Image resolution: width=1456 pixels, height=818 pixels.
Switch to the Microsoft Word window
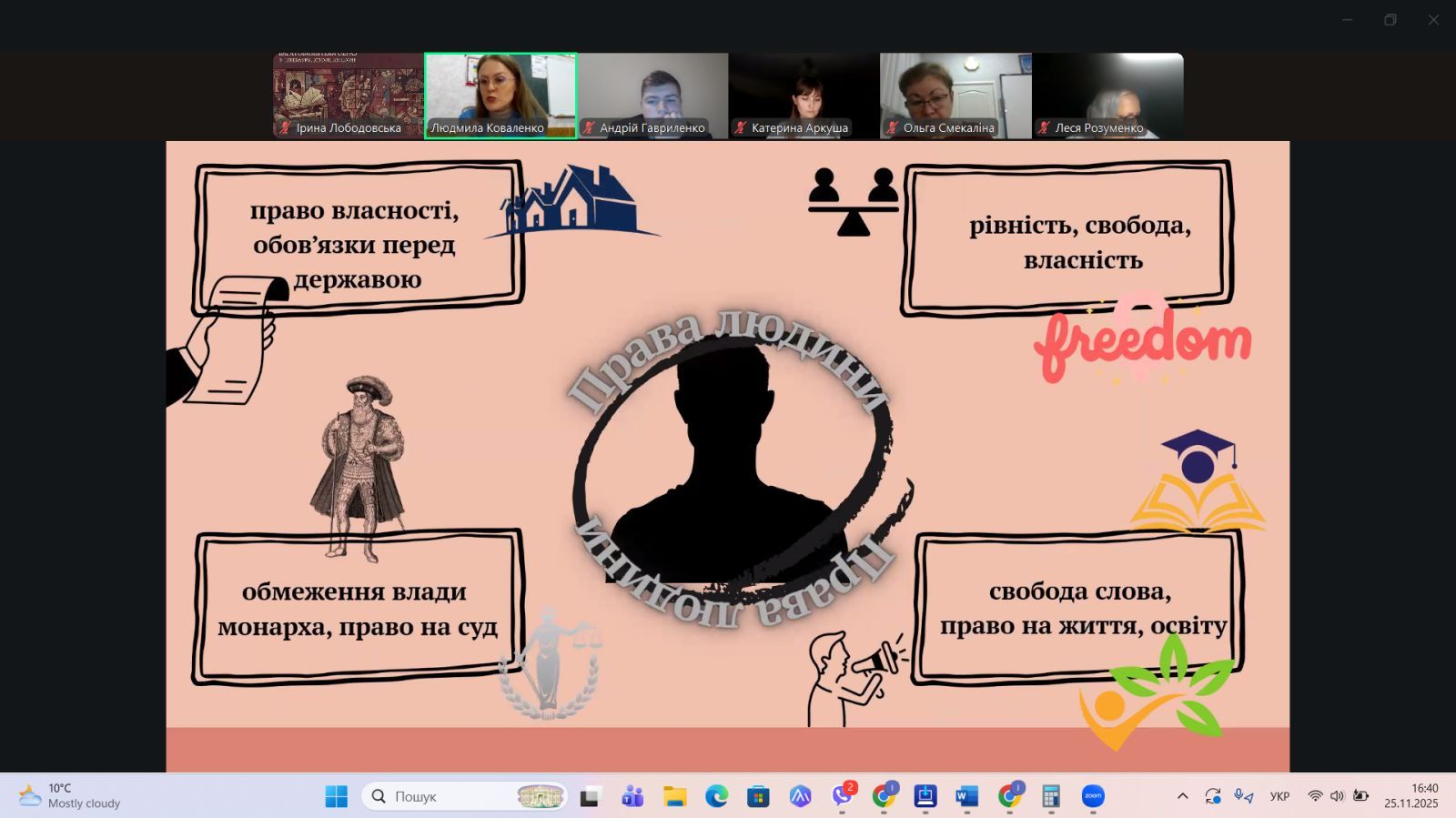coord(966,796)
